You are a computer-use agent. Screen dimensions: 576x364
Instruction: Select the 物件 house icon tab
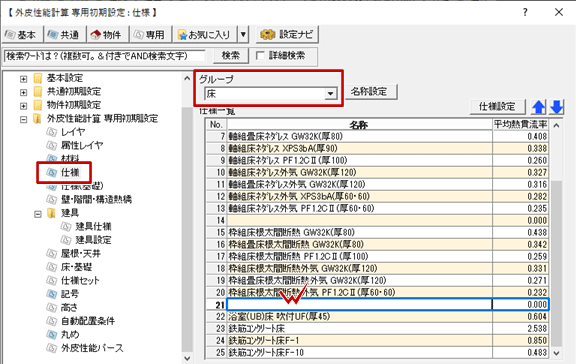pos(107,35)
